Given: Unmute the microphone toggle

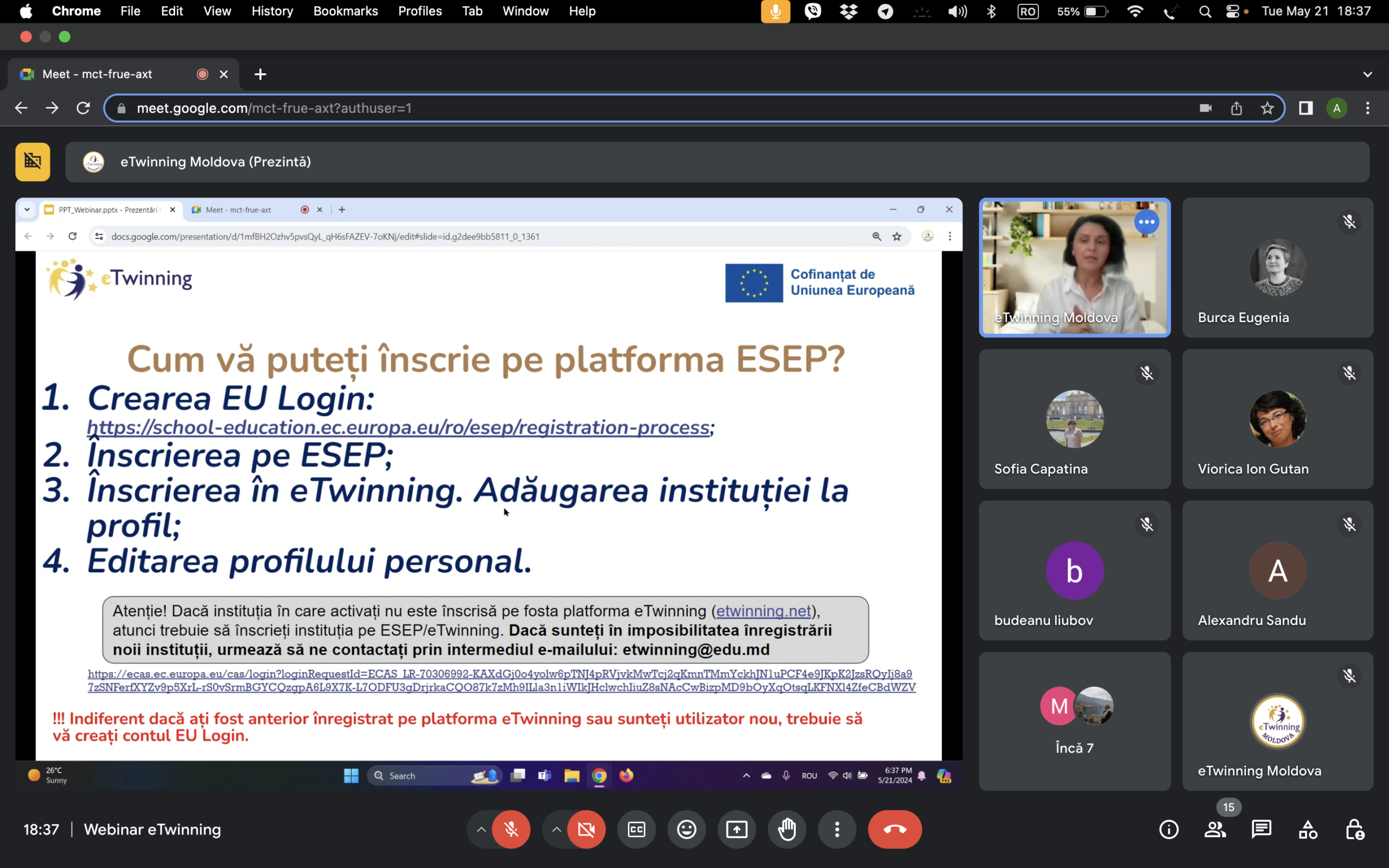Looking at the screenshot, I should point(511,829).
